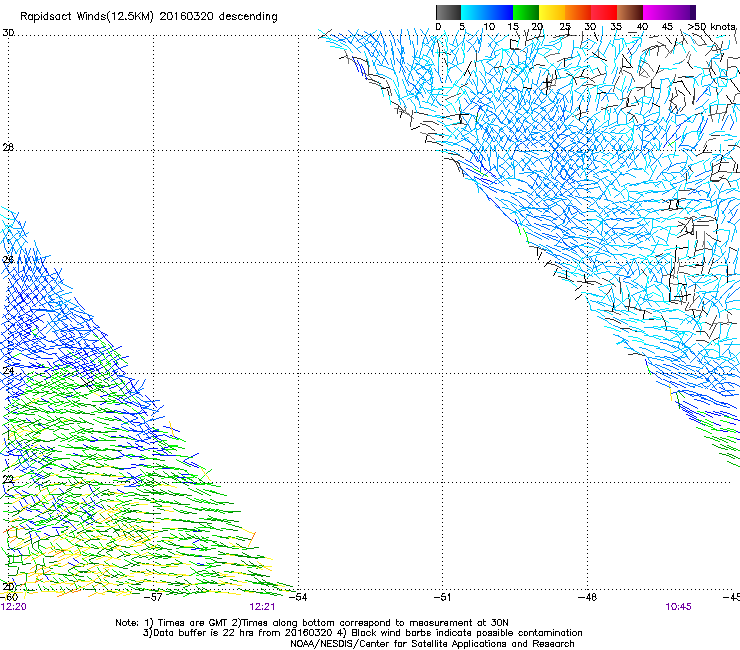This screenshot has height=650, width=740.
Task: Click the NOAA/NESDIS credit line
Action: coord(432,643)
